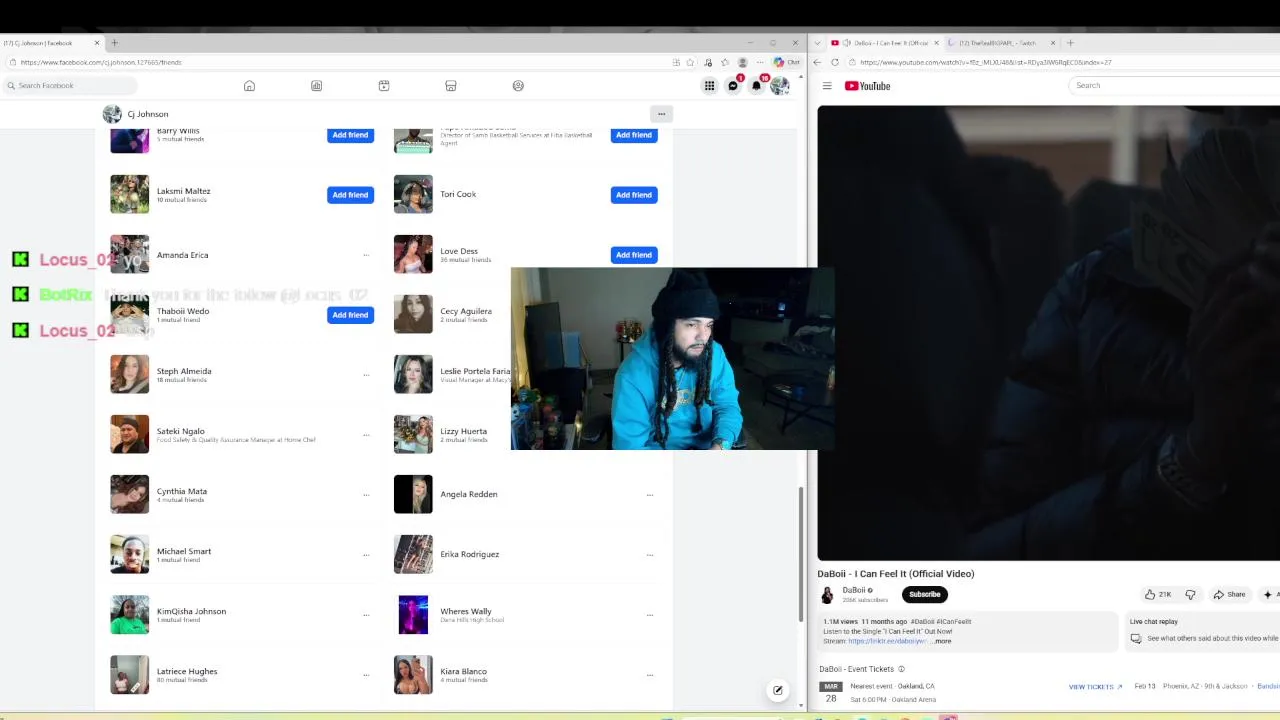
Task: Open Cecy Aguilera name link
Action: coord(466,311)
